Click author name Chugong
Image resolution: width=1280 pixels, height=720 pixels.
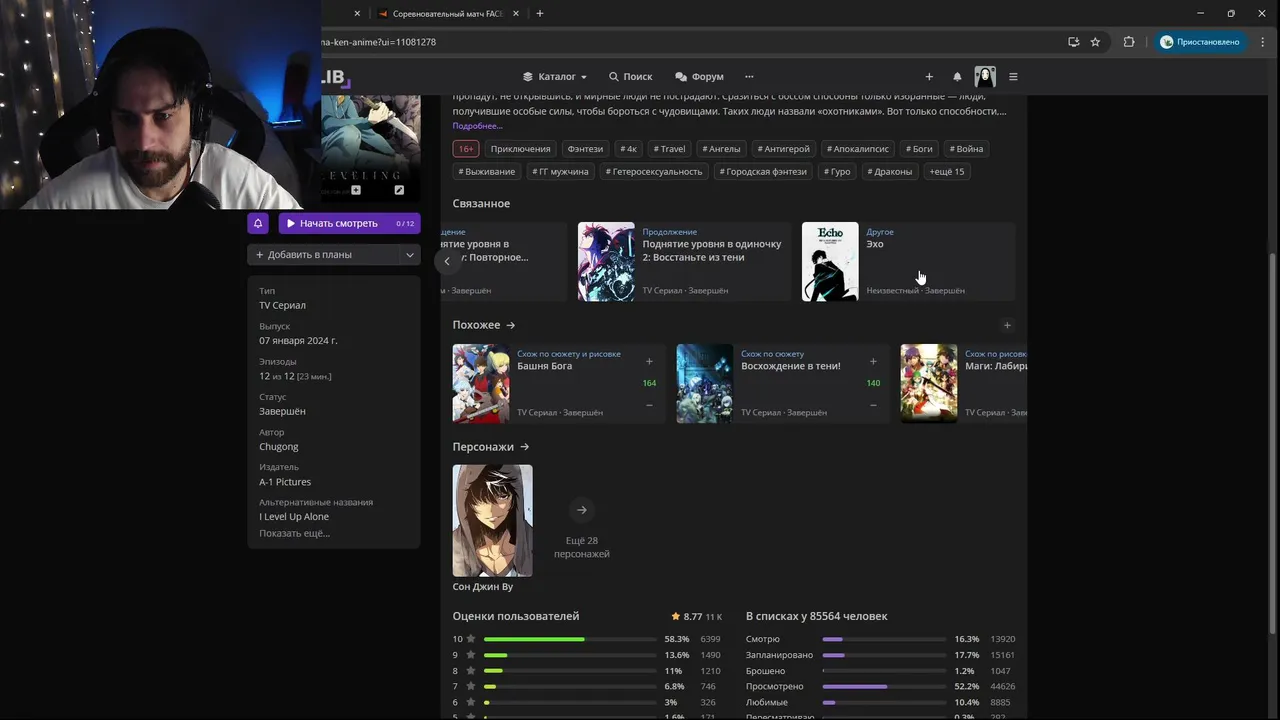tap(279, 447)
